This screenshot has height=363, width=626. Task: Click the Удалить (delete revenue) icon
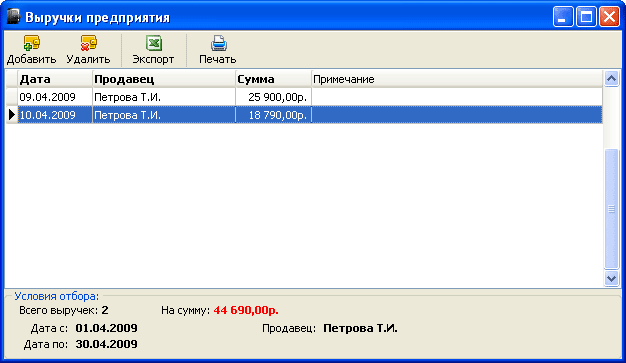pyautogui.click(x=88, y=43)
